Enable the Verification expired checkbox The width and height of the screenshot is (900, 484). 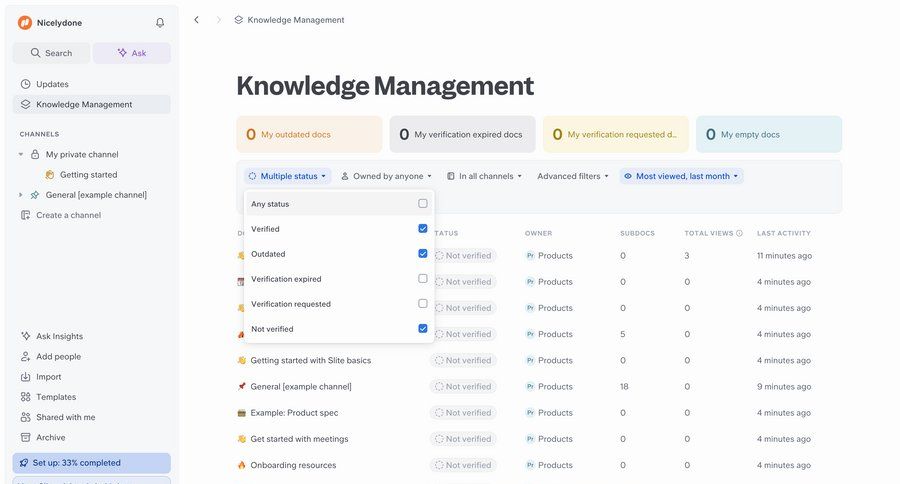point(422,279)
